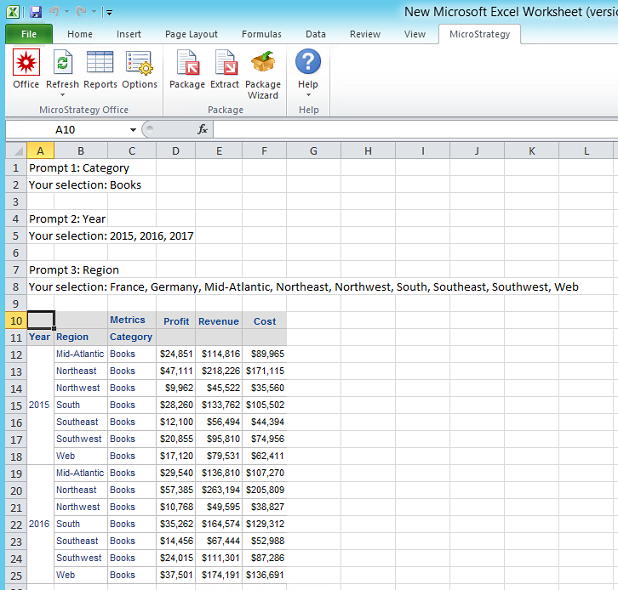Click the Year header cell
The image size is (618, 590).
point(40,337)
